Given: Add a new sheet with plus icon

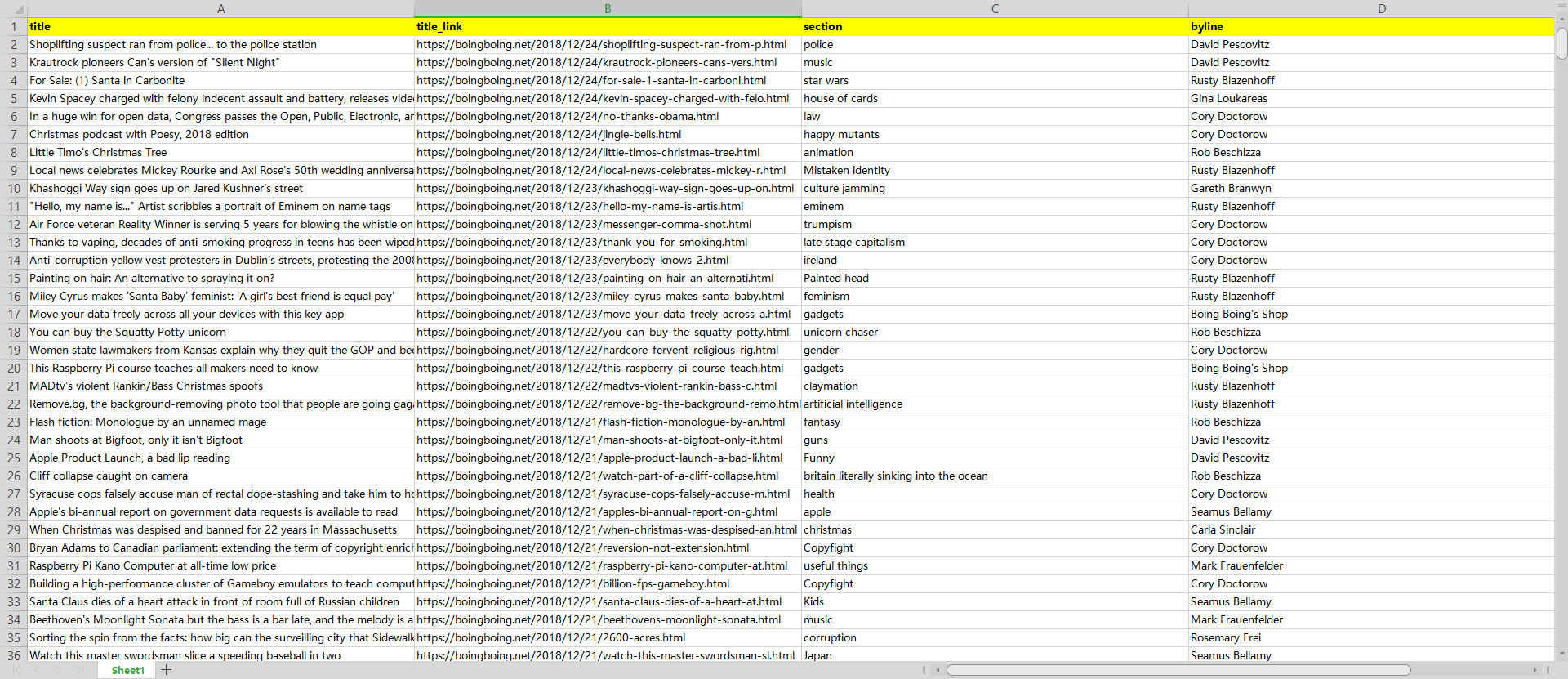Looking at the screenshot, I should click(x=167, y=670).
